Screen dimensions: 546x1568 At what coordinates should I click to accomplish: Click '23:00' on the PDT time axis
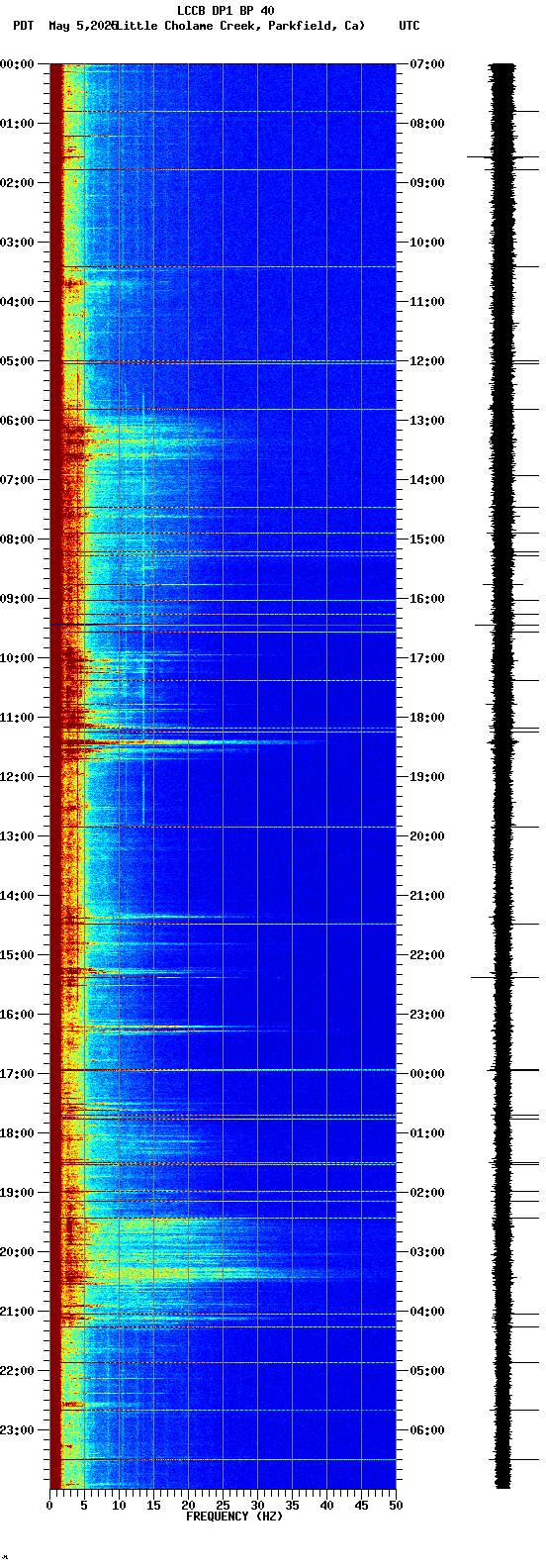point(17,1430)
